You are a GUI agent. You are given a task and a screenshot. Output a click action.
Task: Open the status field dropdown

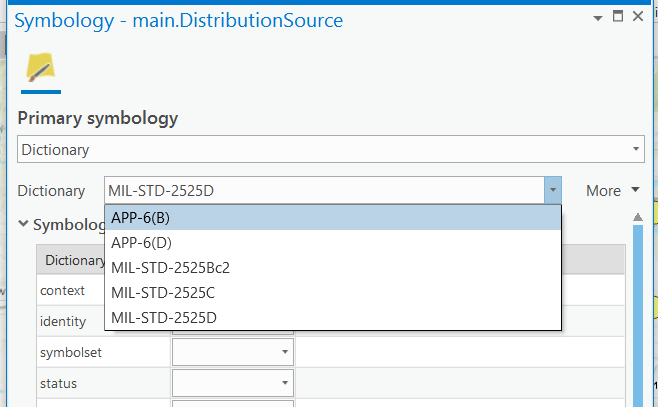point(233,383)
